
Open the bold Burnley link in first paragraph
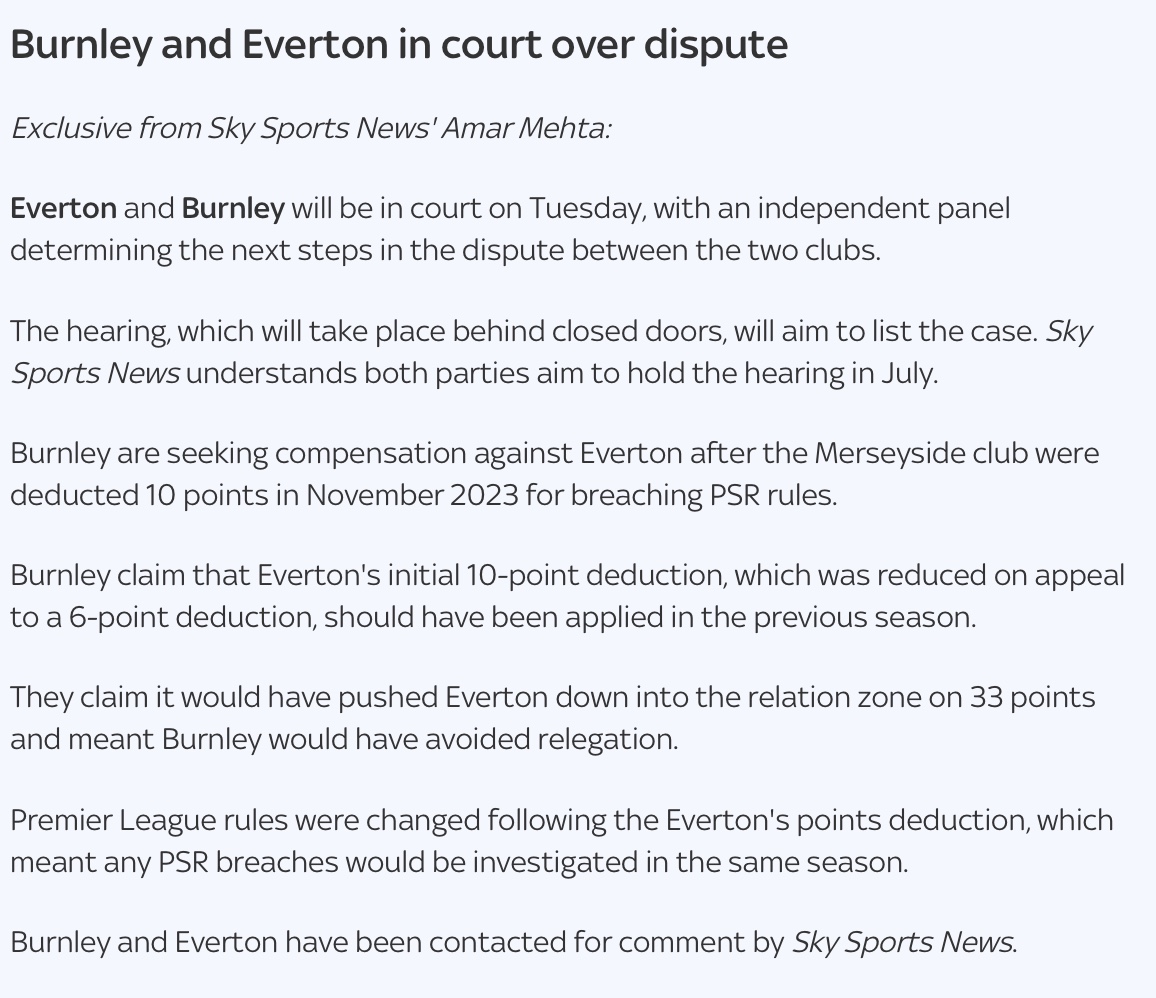tap(233, 208)
